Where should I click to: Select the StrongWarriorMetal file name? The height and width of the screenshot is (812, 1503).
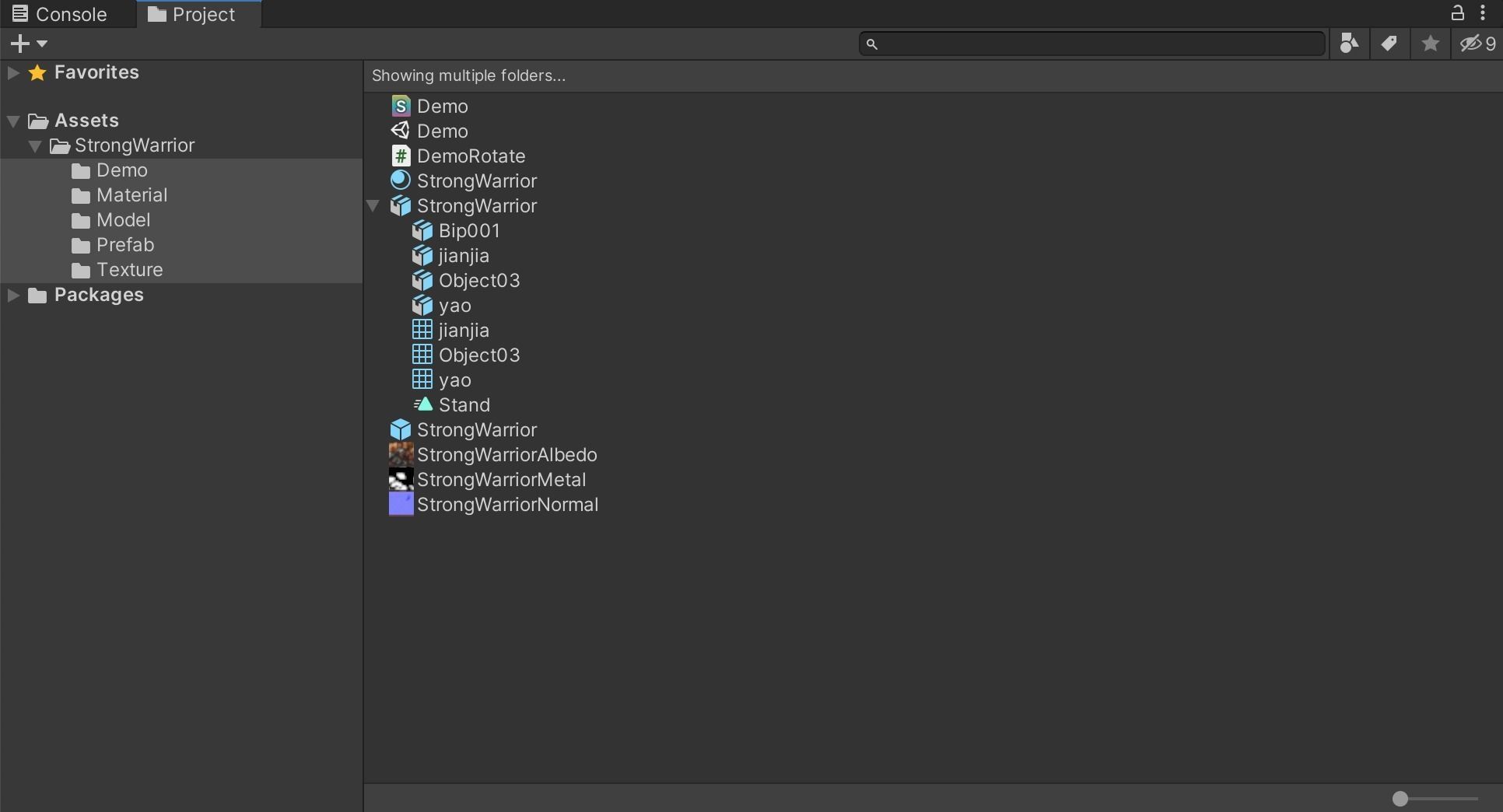point(502,480)
